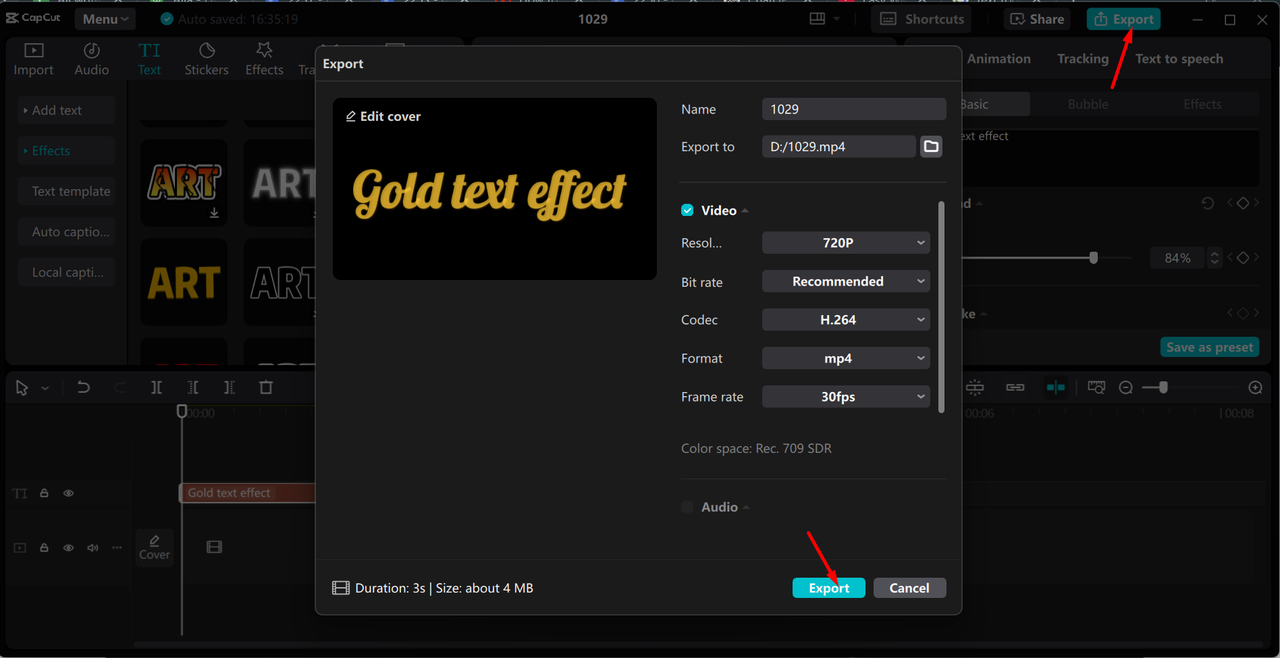
Task: Click the Name field containing 1029
Action: pyautogui.click(x=854, y=109)
